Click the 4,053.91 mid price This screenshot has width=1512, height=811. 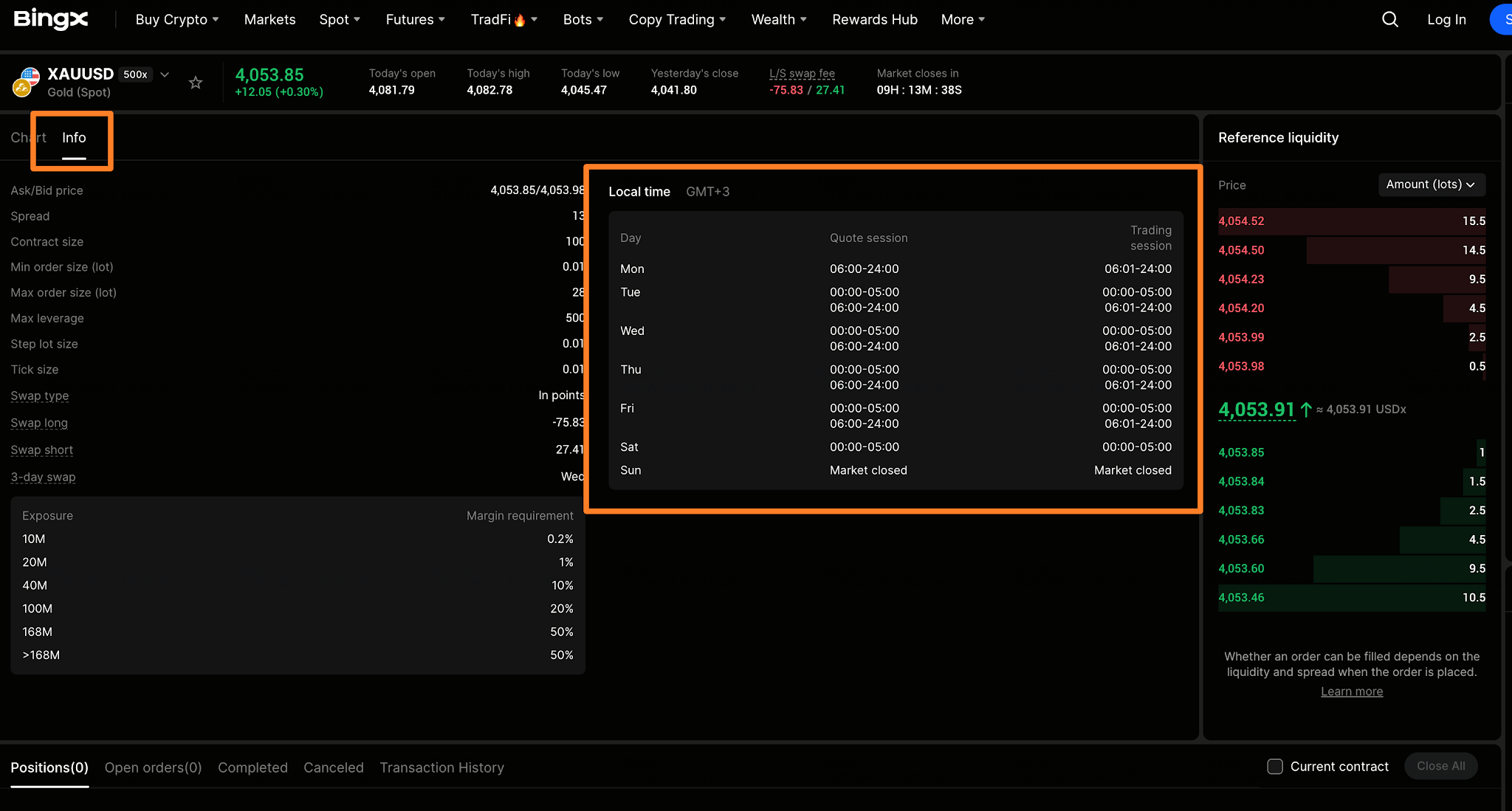coord(1257,410)
